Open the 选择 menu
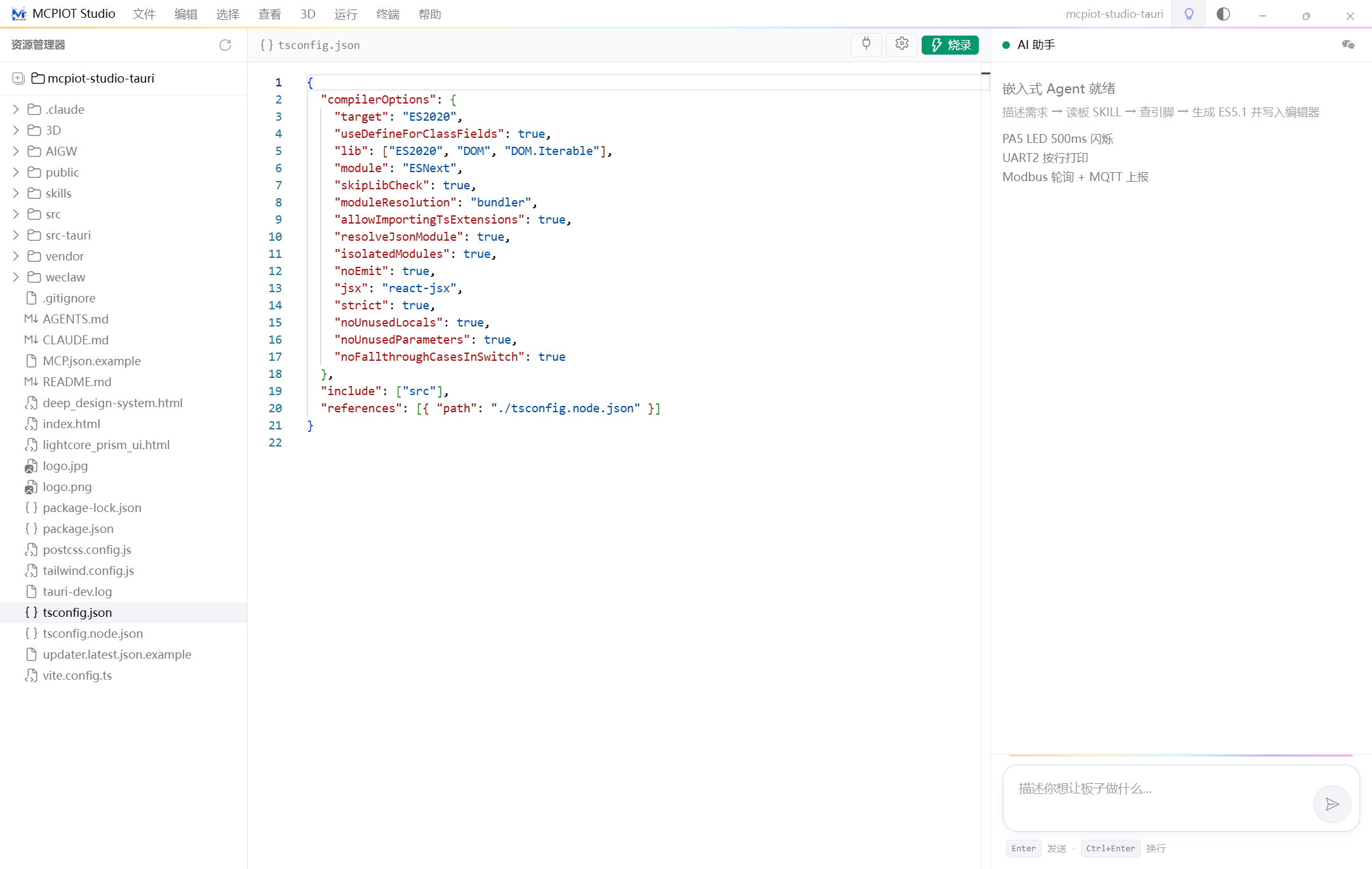This screenshot has width=1372, height=869. click(x=228, y=14)
